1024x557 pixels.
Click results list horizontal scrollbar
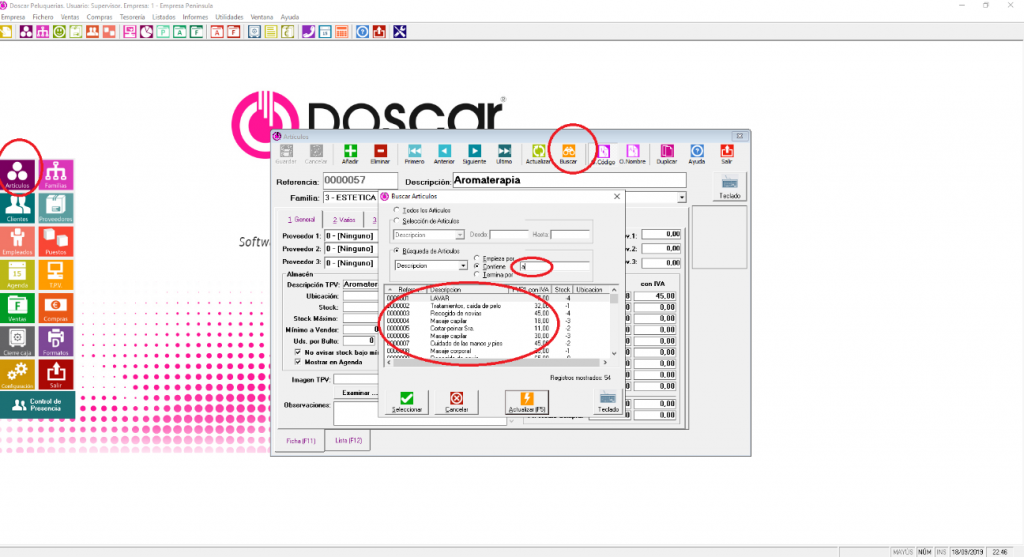497,362
